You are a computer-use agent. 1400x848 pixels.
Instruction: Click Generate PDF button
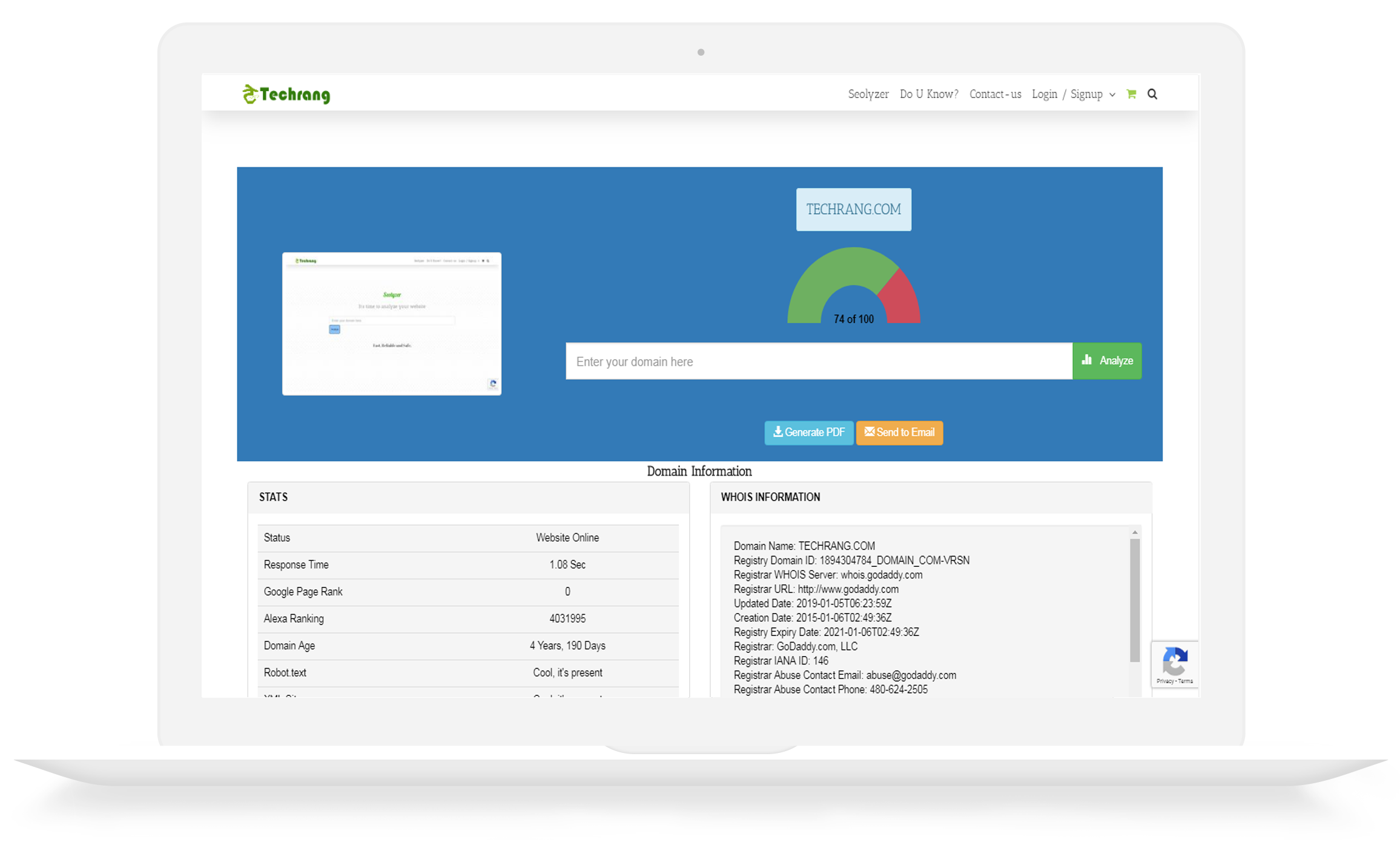point(808,432)
